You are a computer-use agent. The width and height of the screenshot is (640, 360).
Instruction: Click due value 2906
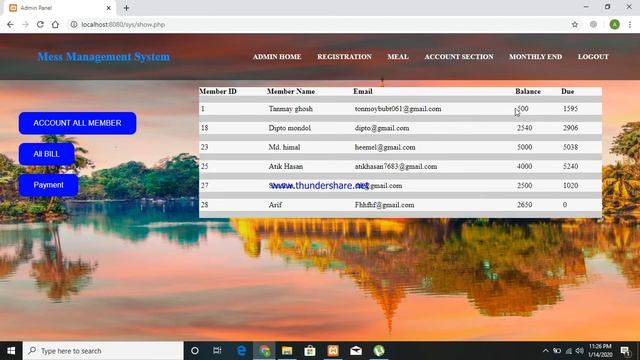(571, 128)
